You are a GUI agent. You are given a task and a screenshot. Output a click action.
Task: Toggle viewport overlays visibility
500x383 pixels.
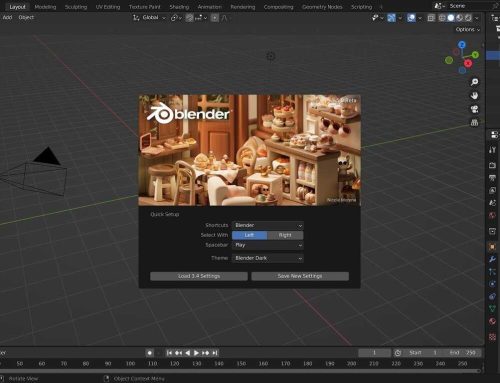pos(411,18)
